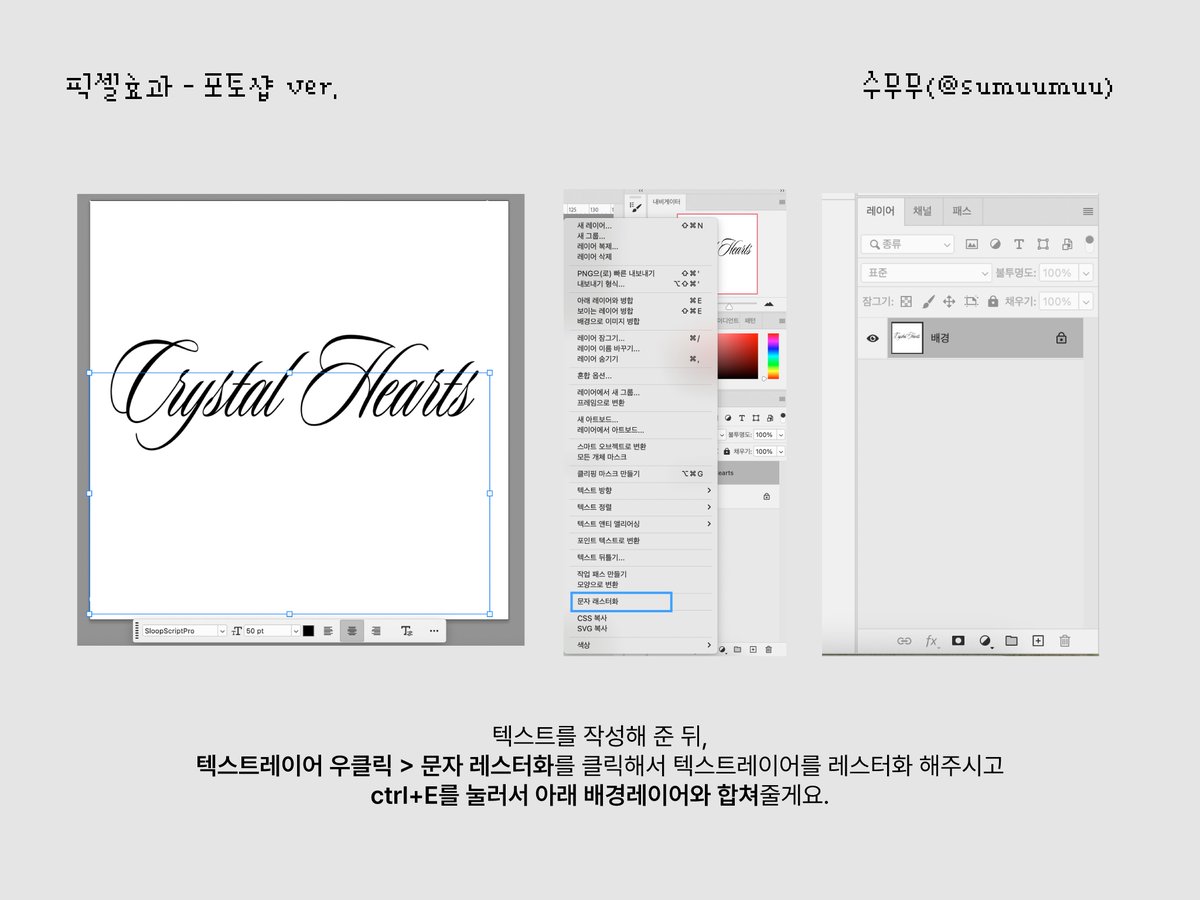This screenshot has height=900, width=1200.
Task: Switch to the 채널 tab
Action: tap(923, 212)
